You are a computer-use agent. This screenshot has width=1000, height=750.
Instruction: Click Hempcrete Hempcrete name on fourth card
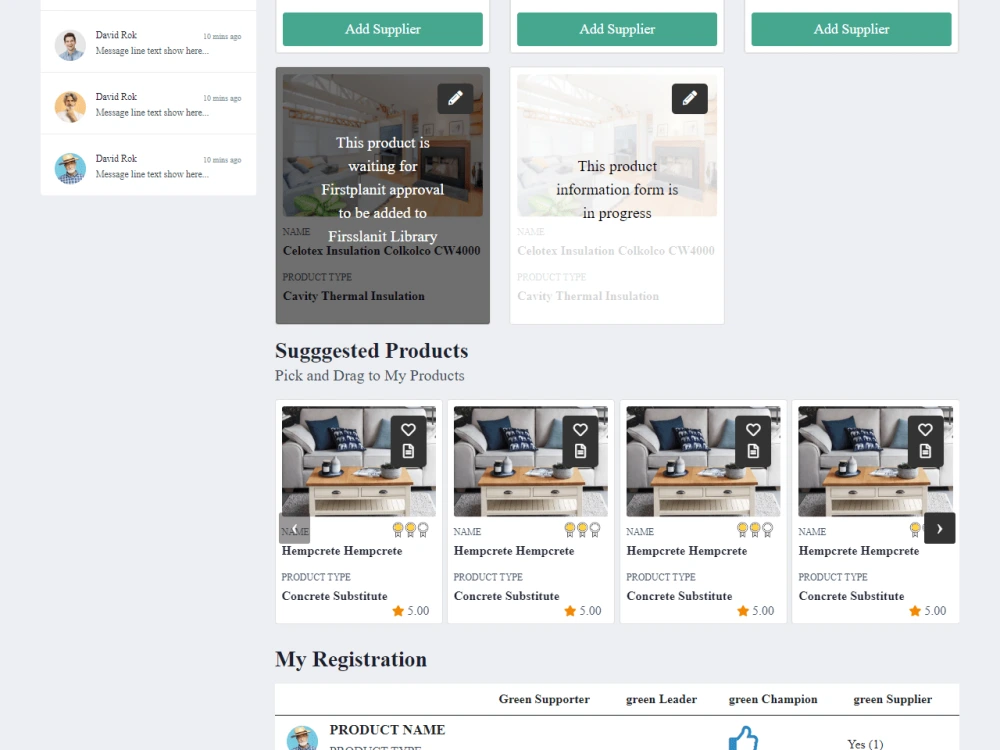pos(858,551)
